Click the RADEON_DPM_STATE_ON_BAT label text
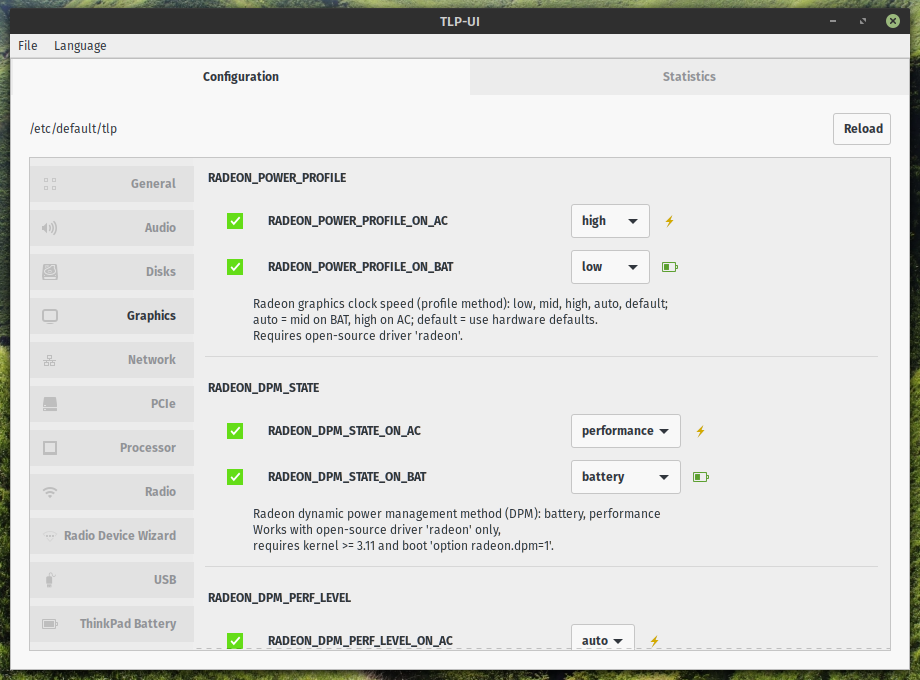This screenshot has width=920, height=680. coord(347,477)
